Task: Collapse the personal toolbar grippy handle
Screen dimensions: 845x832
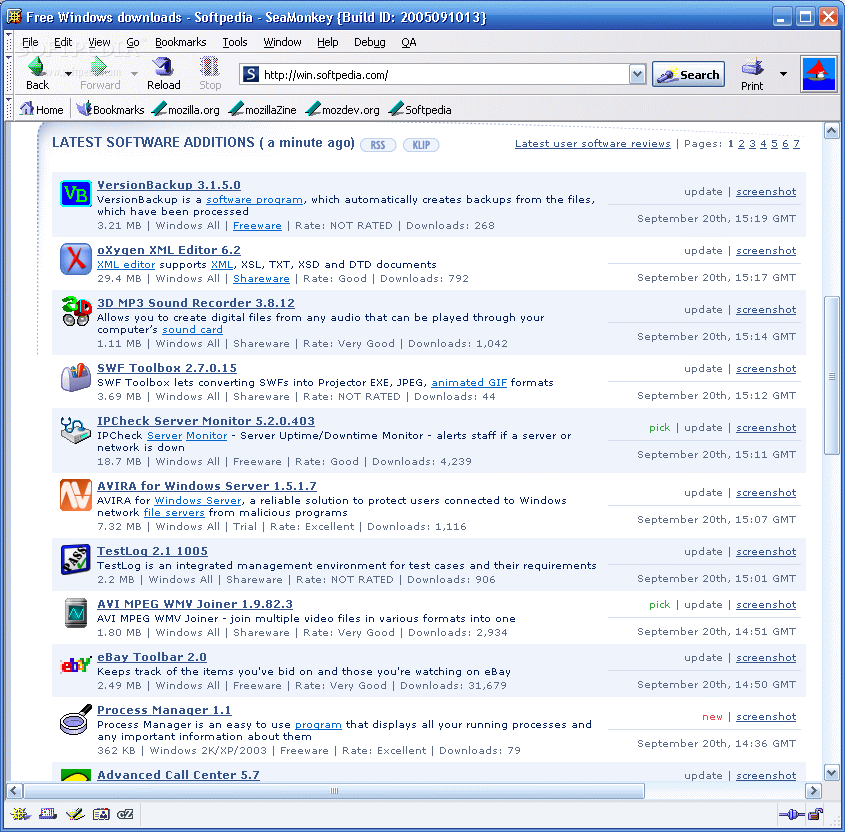Action: 8,109
